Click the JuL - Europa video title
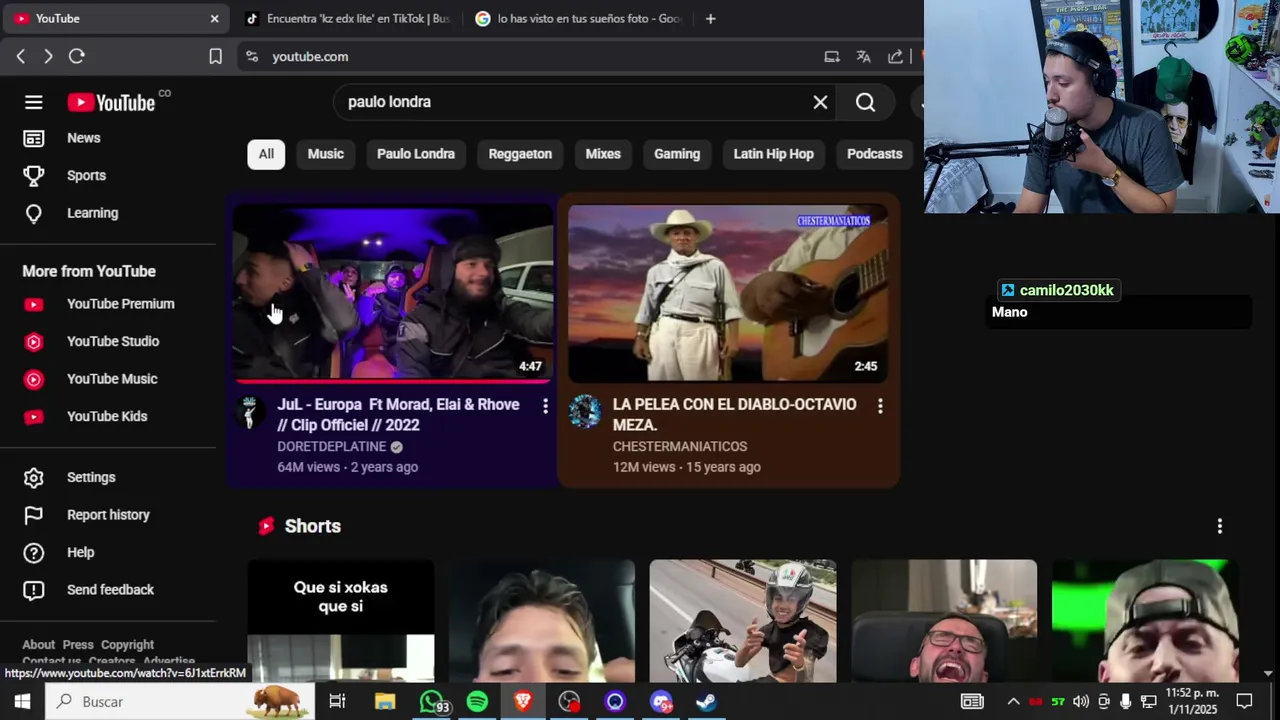The height and width of the screenshot is (720, 1280). point(398,415)
